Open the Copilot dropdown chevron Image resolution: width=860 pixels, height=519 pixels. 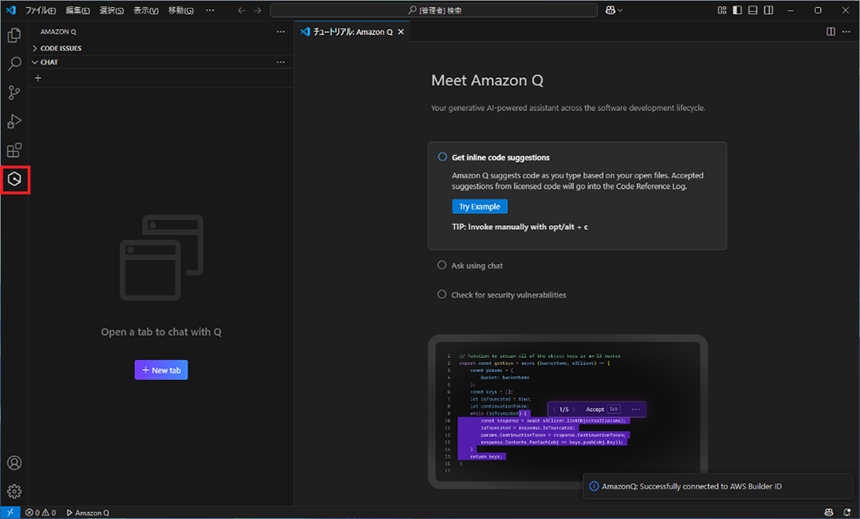[x=620, y=10]
